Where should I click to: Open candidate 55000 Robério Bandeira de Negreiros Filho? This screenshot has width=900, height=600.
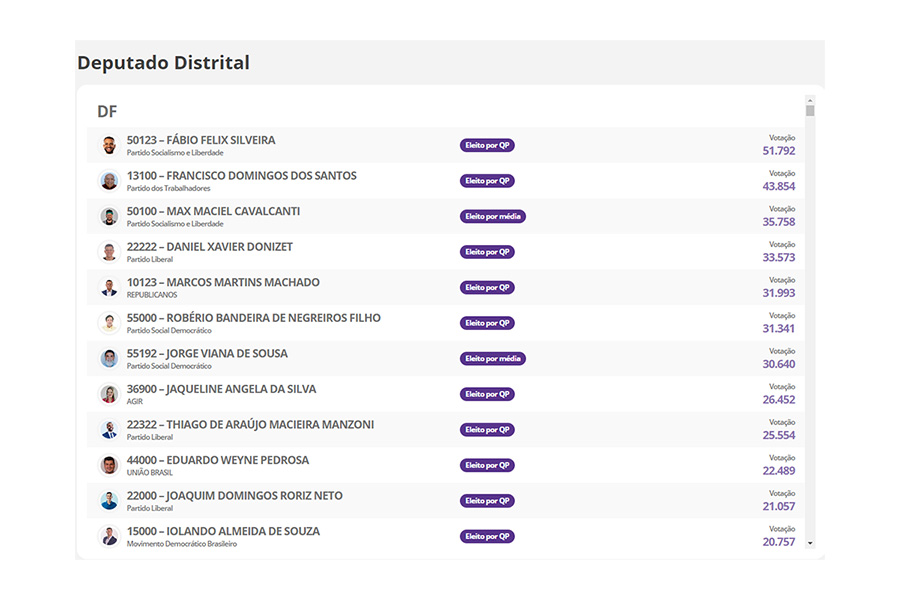coord(253,318)
